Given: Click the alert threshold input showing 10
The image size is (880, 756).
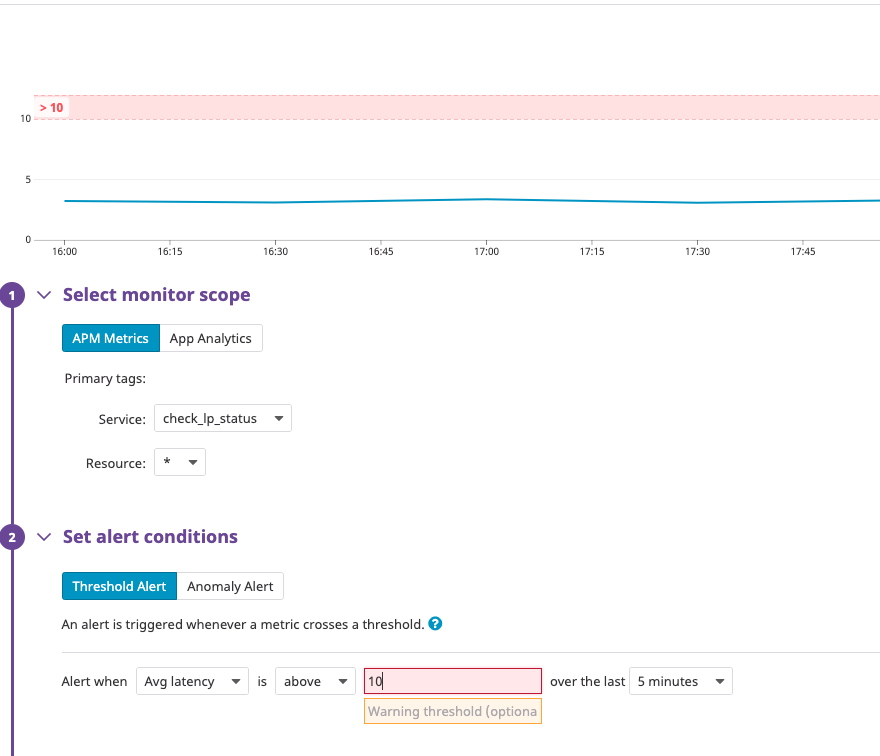Looking at the screenshot, I should pos(452,680).
